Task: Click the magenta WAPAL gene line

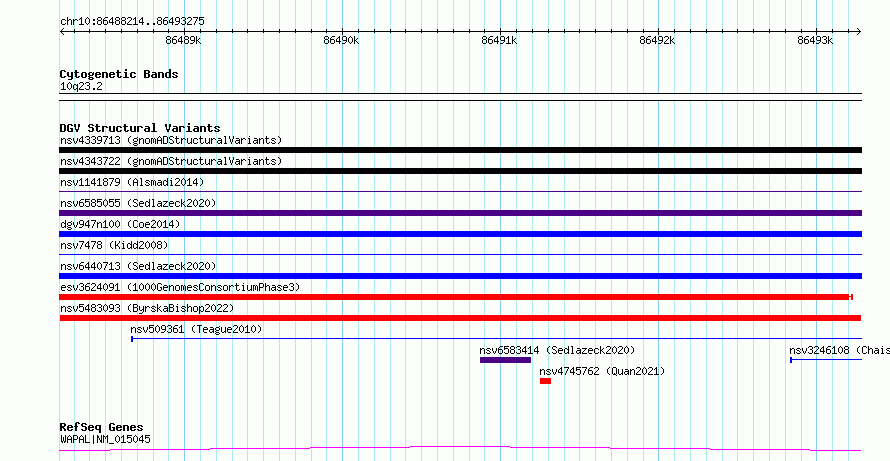Action: (460, 449)
